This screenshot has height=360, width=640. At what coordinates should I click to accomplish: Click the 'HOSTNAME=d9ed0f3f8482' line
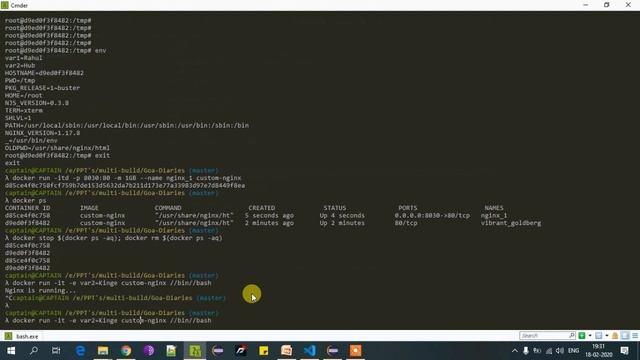click(44, 73)
